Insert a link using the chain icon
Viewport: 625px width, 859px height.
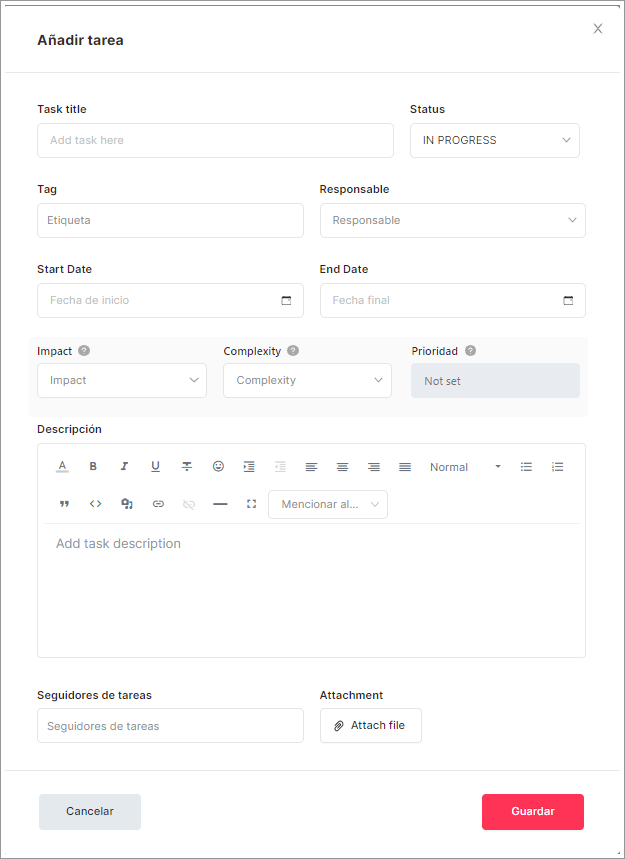pyautogui.click(x=158, y=504)
